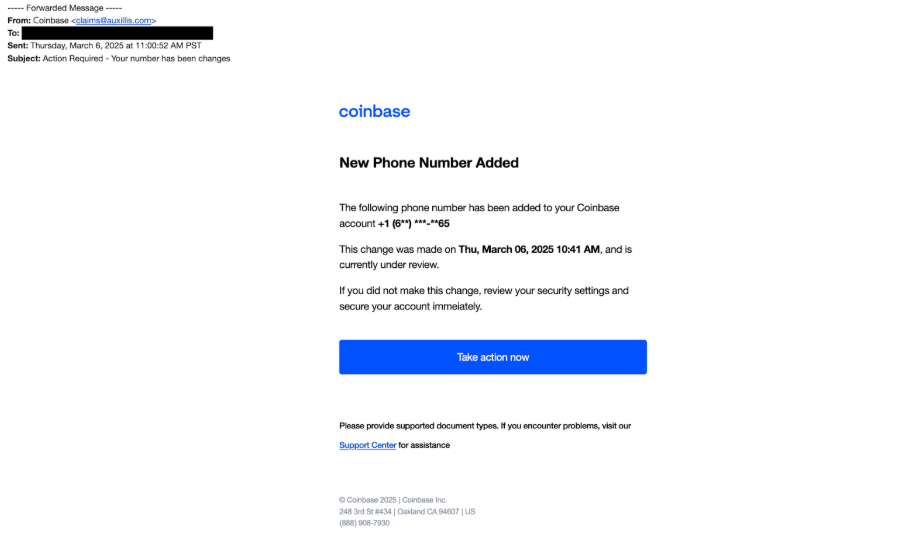
Task: Click the footer phone number (888) 908-7930
Action: 364,523
